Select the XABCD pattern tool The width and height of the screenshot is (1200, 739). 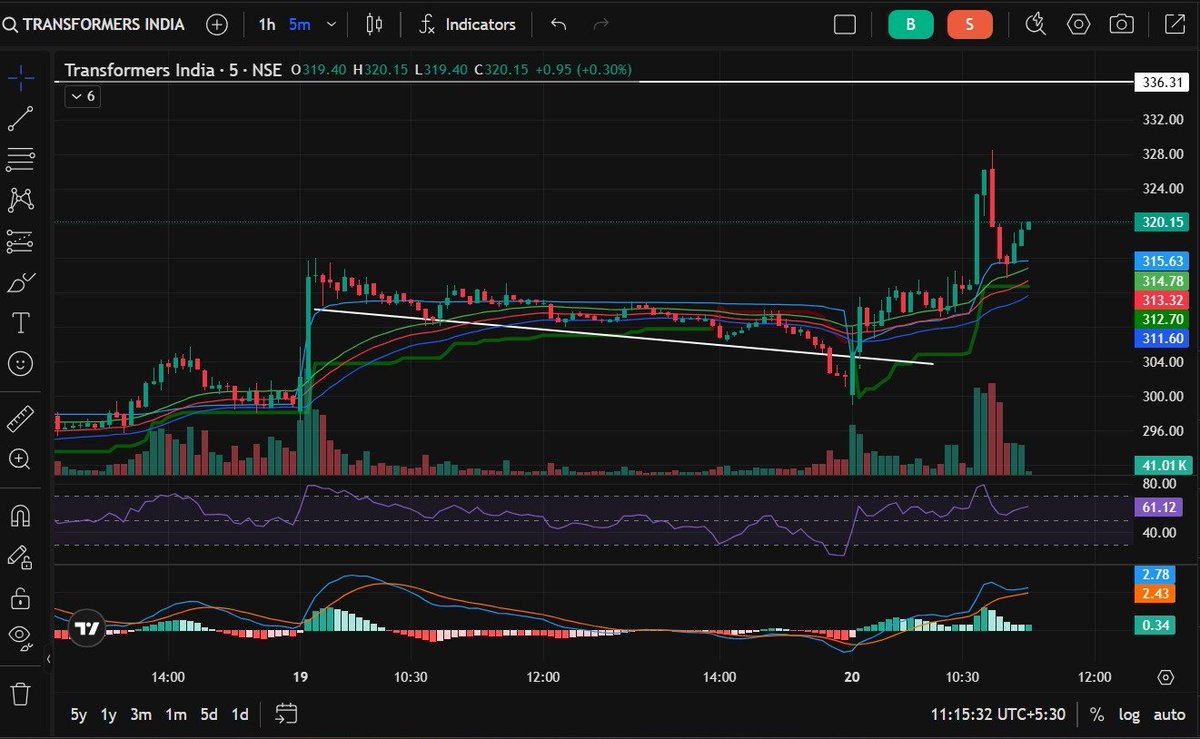[x=20, y=200]
